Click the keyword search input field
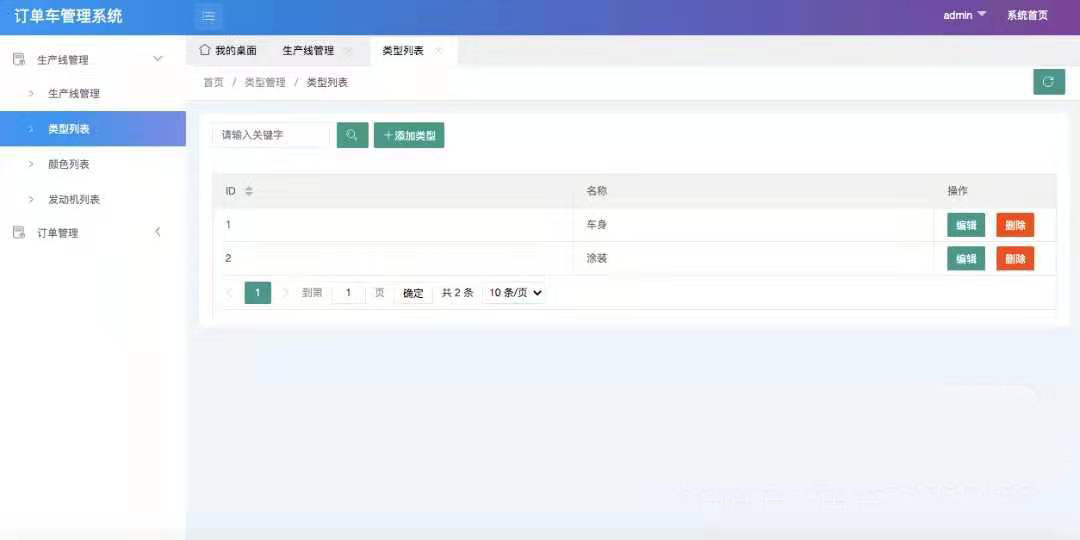The height and width of the screenshot is (540, 1080). [x=270, y=135]
